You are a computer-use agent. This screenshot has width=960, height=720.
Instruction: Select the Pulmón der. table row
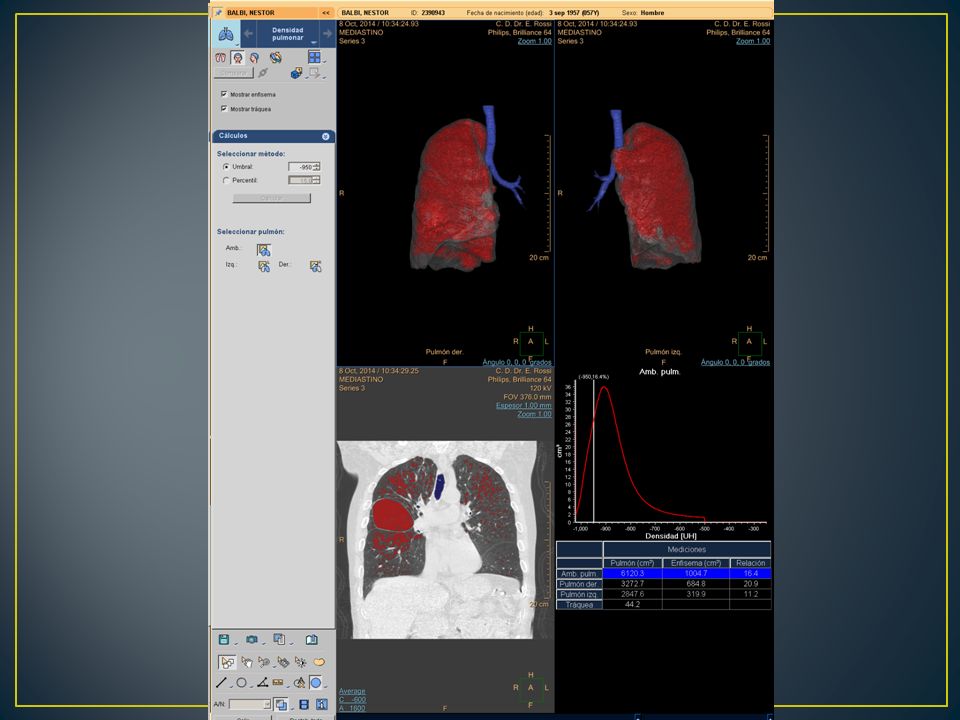tap(664, 584)
